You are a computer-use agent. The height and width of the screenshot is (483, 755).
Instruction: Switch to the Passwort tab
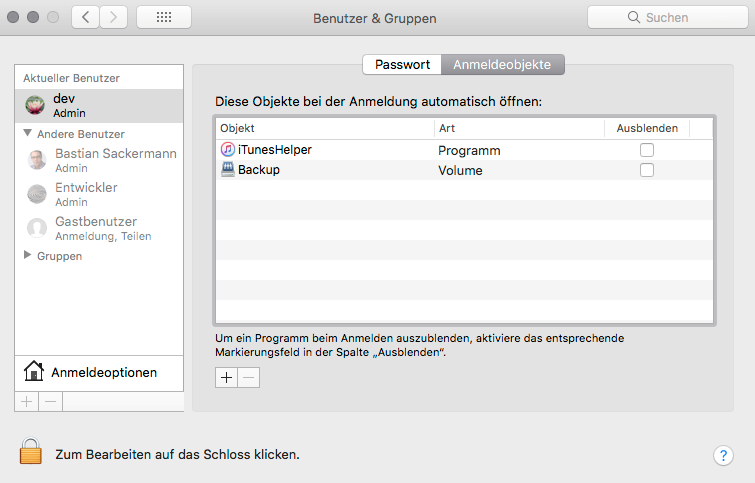402,64
